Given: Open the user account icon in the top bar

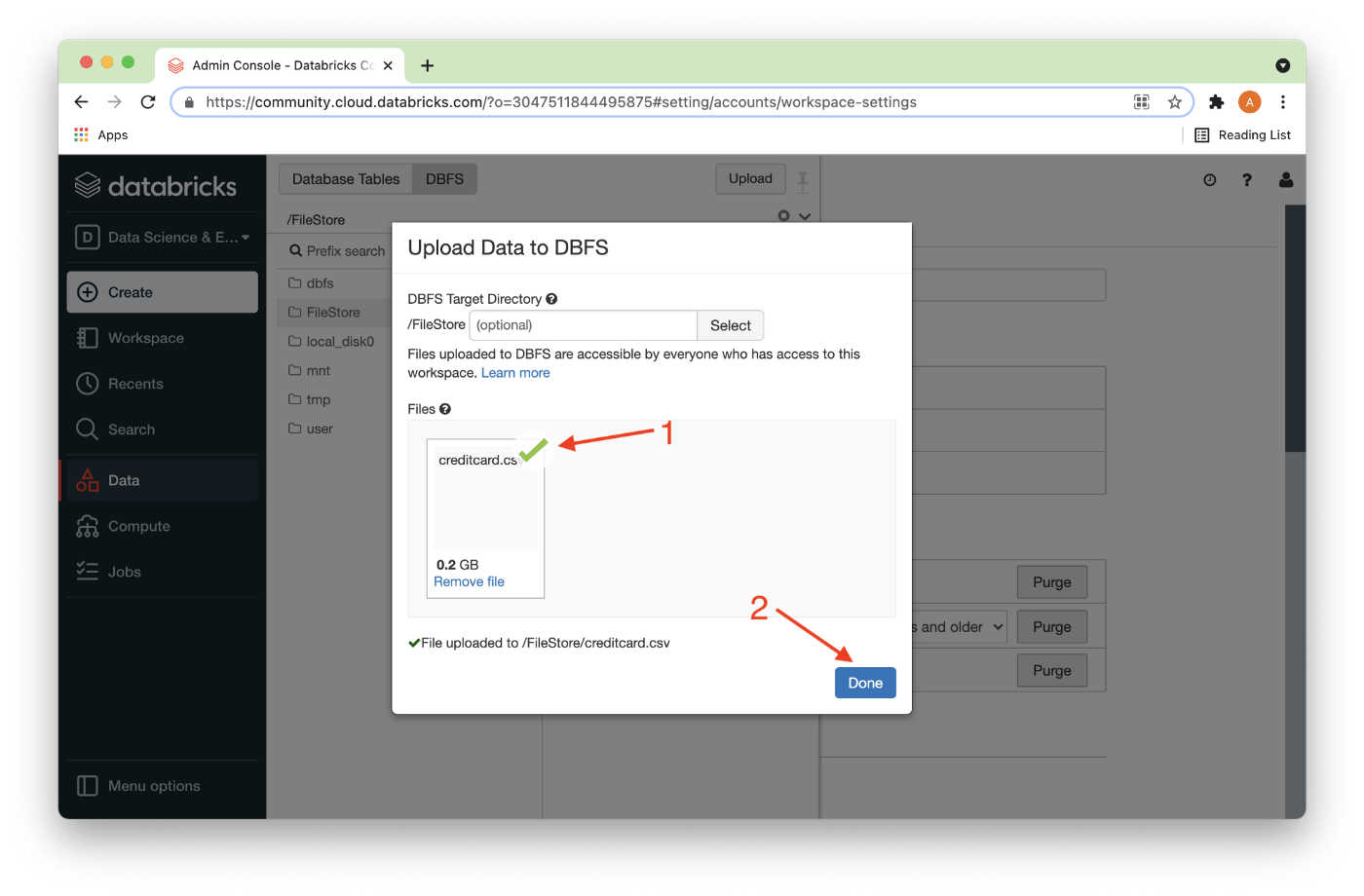Looking at the screenshot, I should pyautogui.click(x=1286, y=180).
